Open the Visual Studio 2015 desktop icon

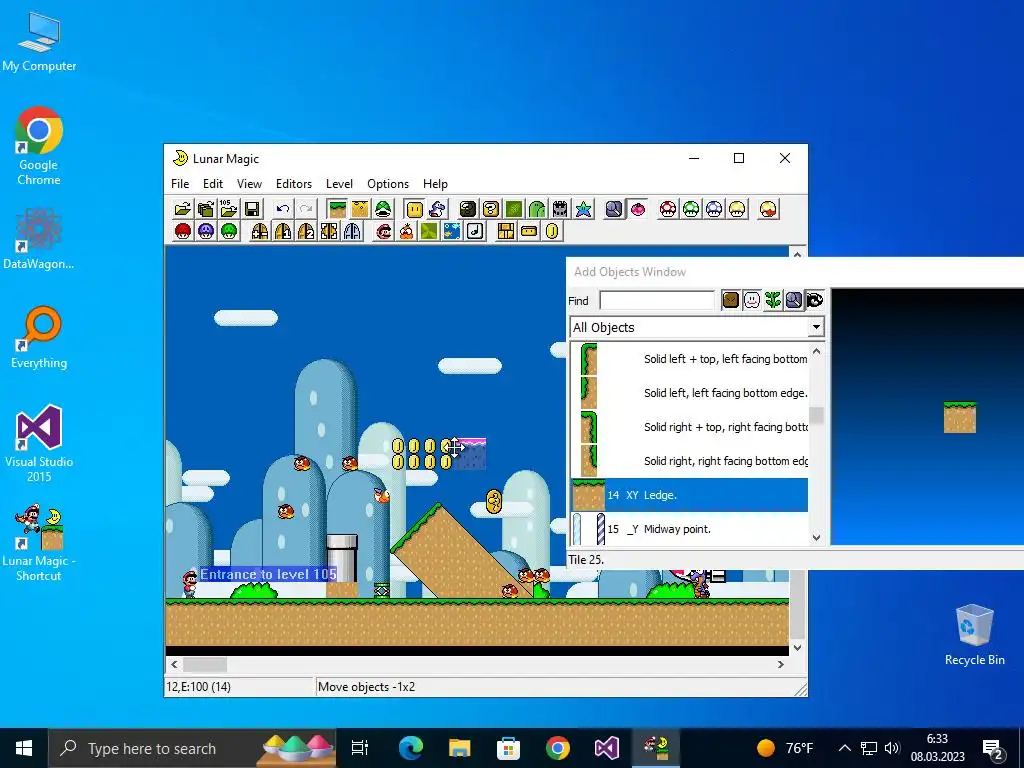(39, 443)
